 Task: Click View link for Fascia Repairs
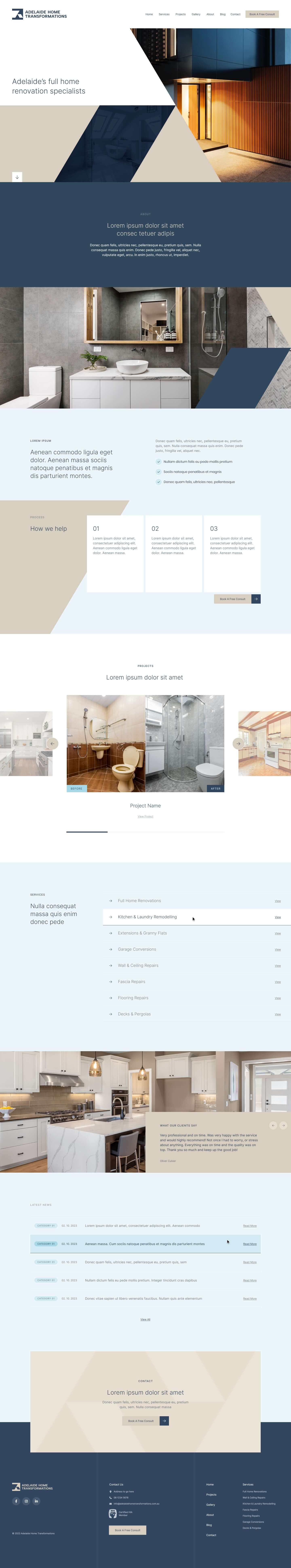[278, 982]
